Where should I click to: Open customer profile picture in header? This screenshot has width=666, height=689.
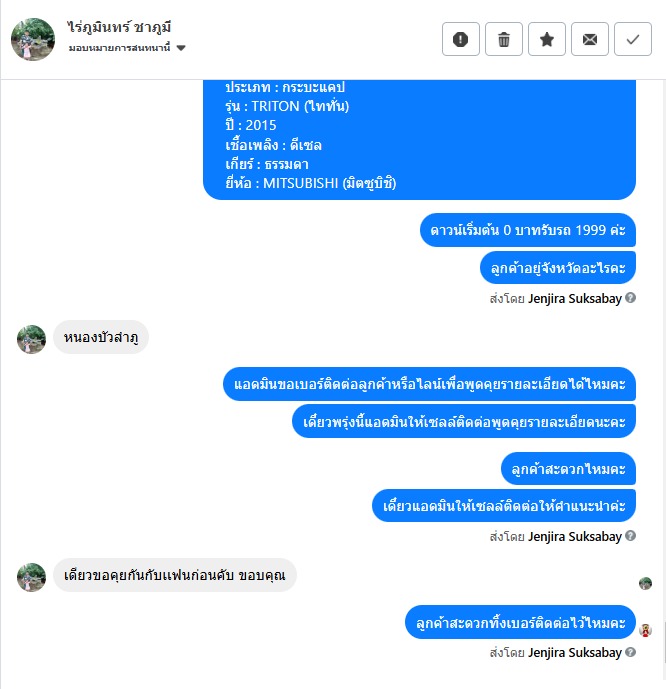[x=33, y=39]
